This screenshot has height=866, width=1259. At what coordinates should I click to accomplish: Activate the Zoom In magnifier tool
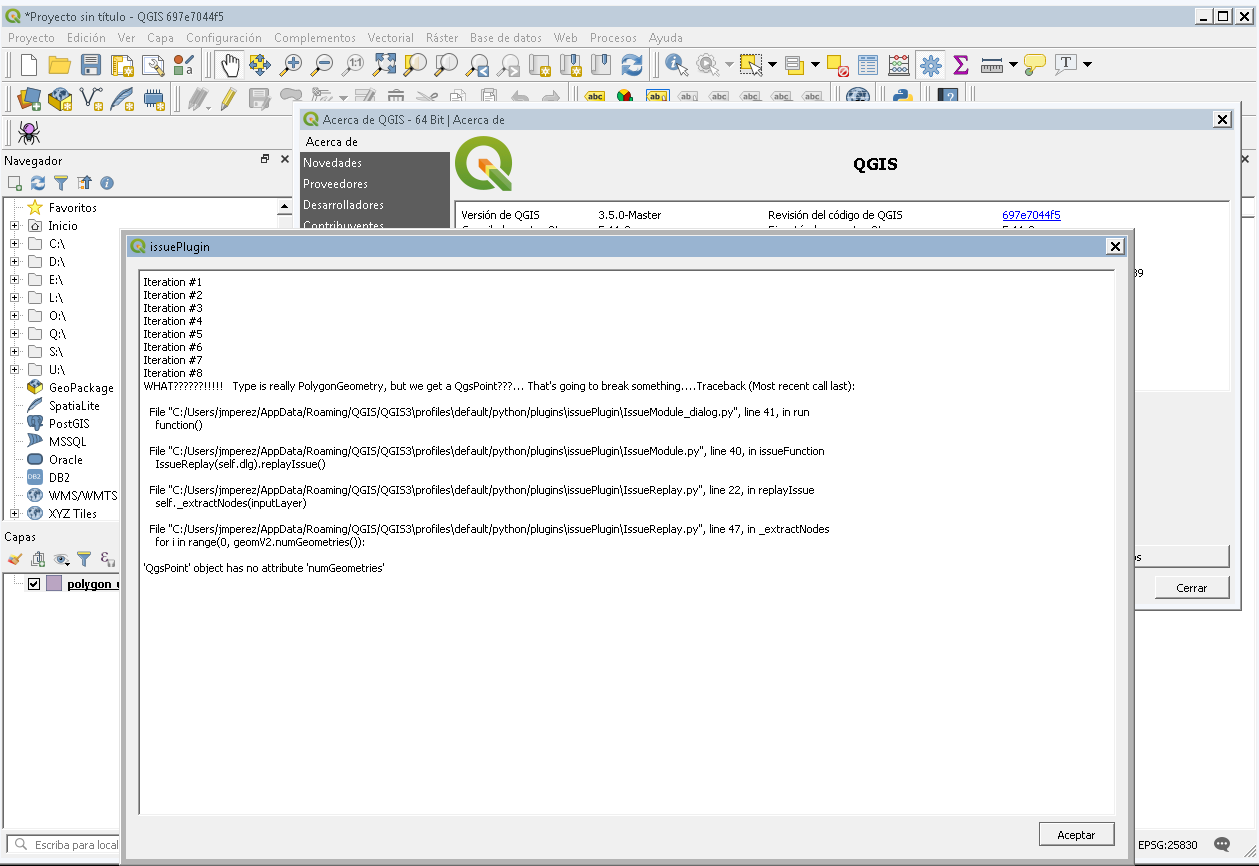(x=291, y=65)
